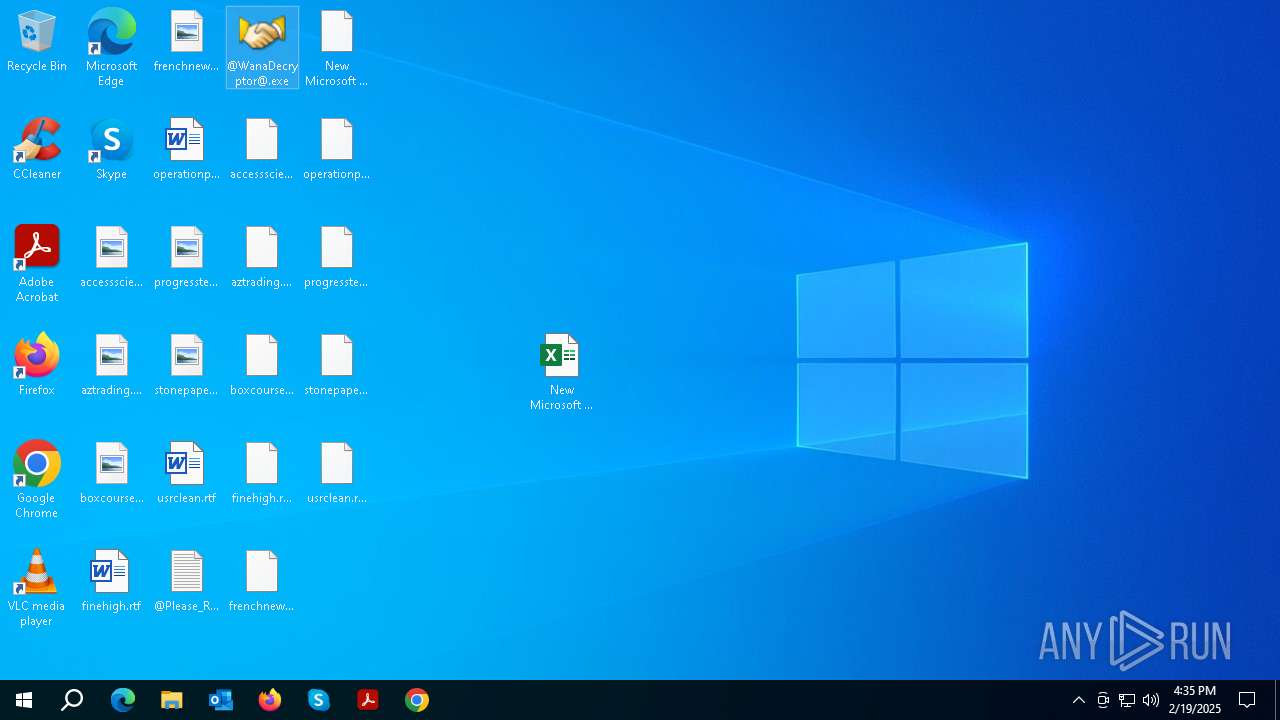Select the blank finehigh.r... file icon
This screenshot has width=1280, height=720.
coord(262,475)
